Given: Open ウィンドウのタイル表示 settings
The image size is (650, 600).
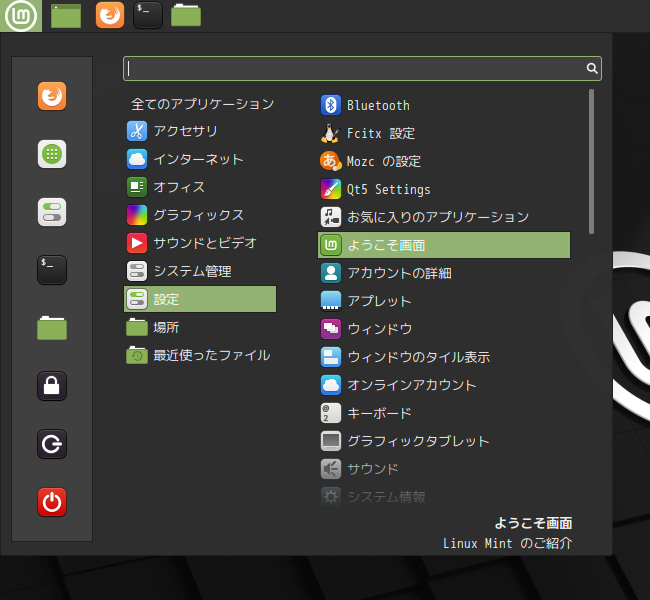Looking at the screenshot, I should coord(444,357).
